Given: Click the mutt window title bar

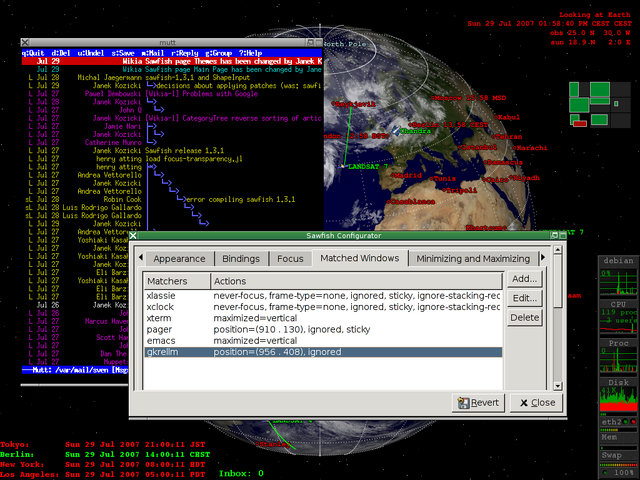Looking at the screenshot, I should [x=167, y=42].
